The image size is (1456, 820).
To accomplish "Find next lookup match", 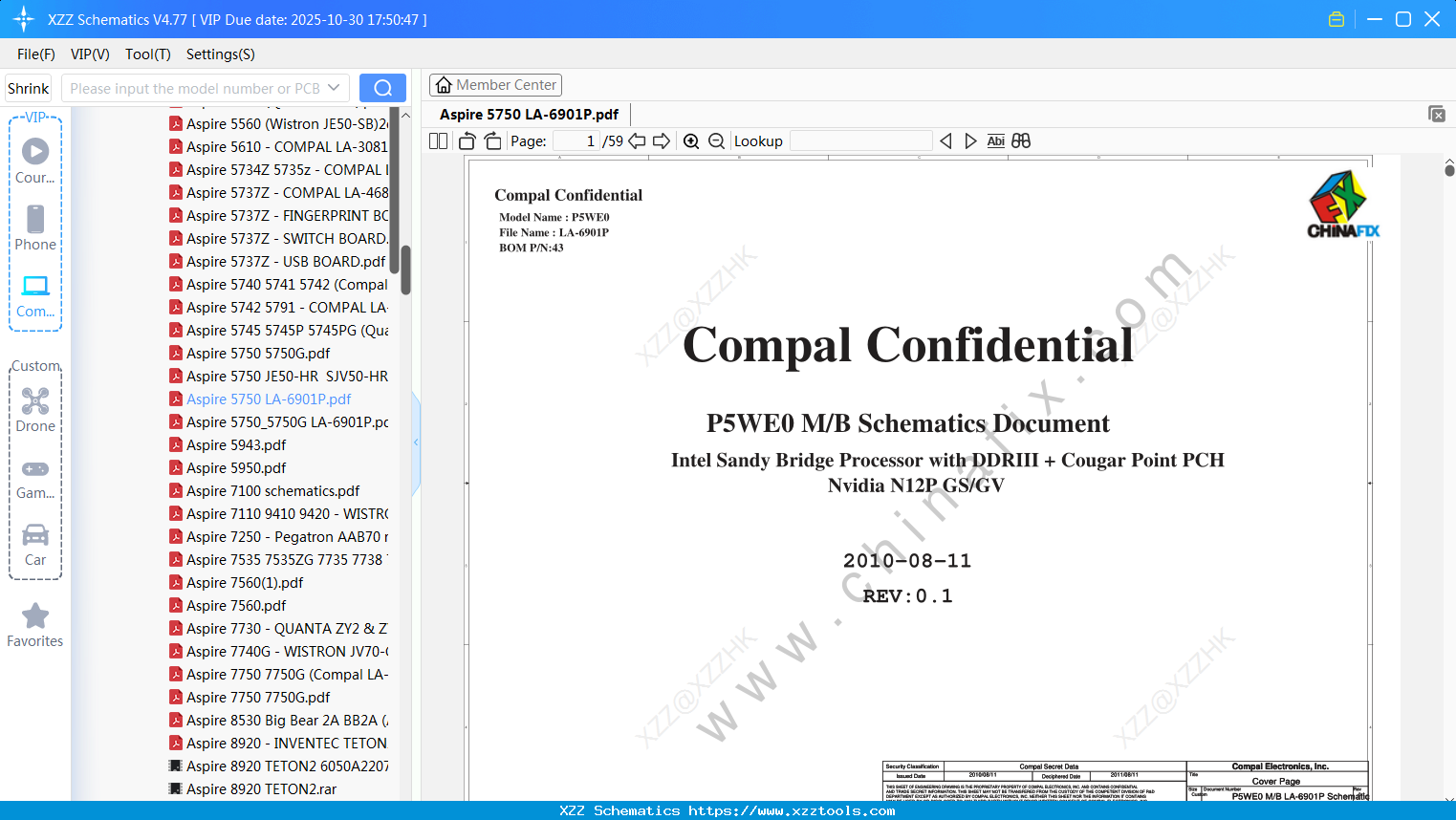I will pos(970,140).
